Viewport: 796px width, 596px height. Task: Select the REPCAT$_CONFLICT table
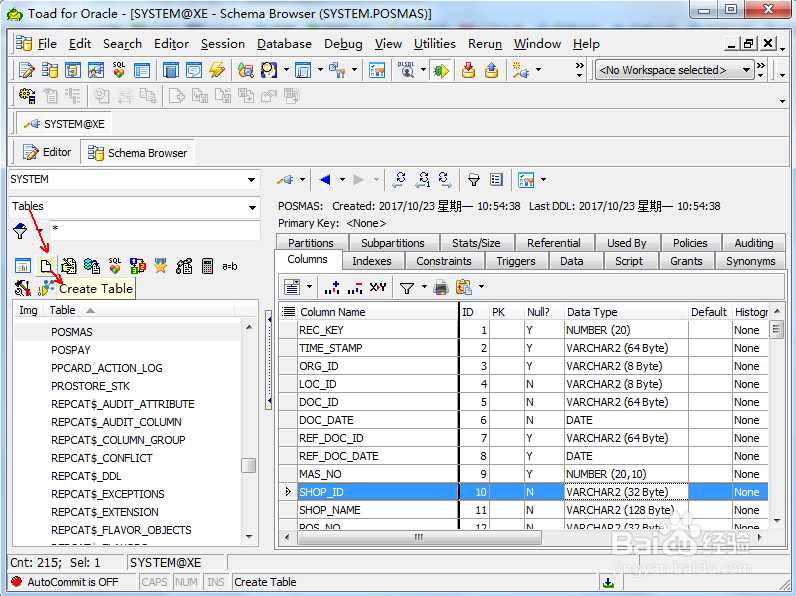[x=102, y=458]
